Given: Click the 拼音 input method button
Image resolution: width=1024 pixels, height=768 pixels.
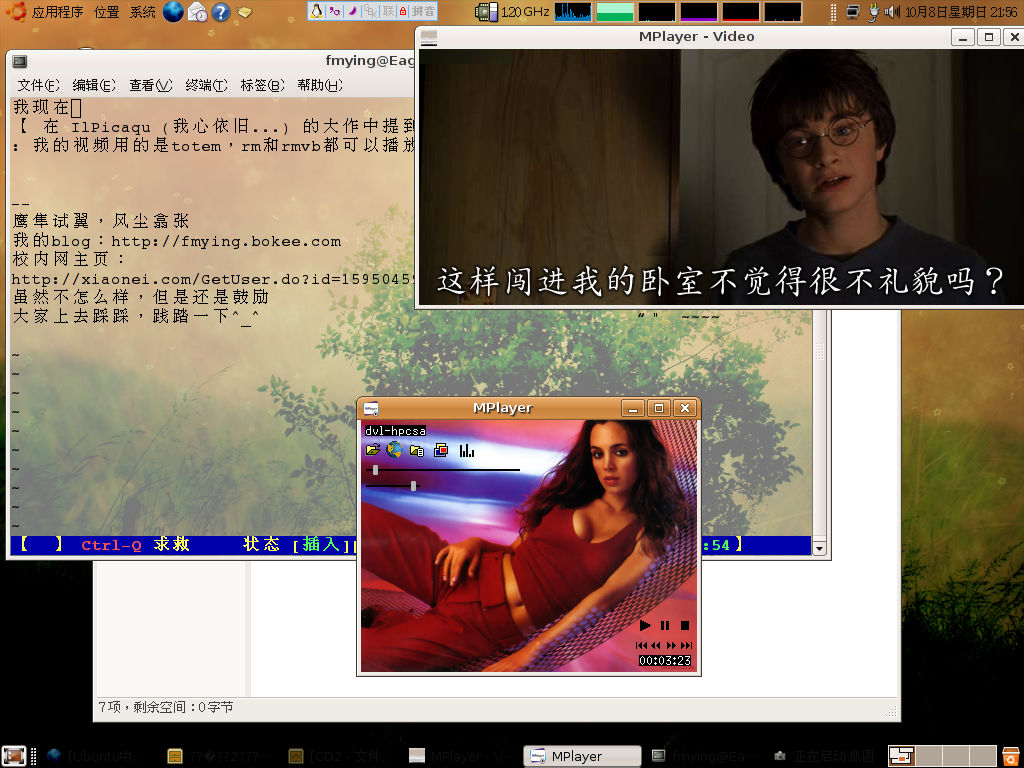Looking at the screenshot, I should pyautogui.click(x=423, y=11).
